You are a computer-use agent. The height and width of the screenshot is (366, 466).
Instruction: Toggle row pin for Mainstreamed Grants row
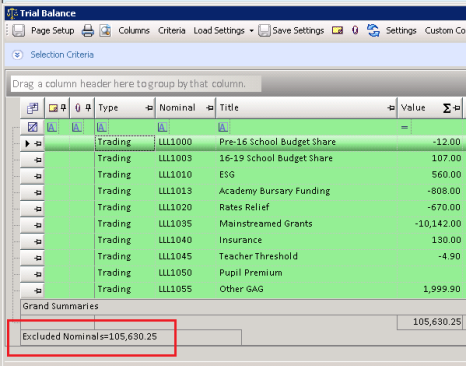click(x=38, y=225)
